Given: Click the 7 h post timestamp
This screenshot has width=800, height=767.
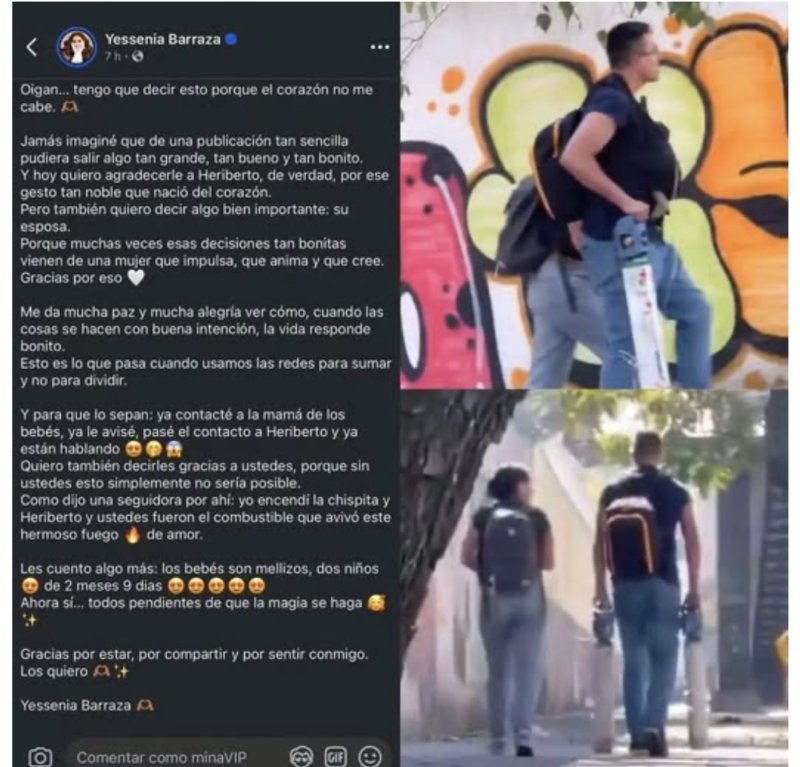Looking at the screenshot, I should point(113,56).
